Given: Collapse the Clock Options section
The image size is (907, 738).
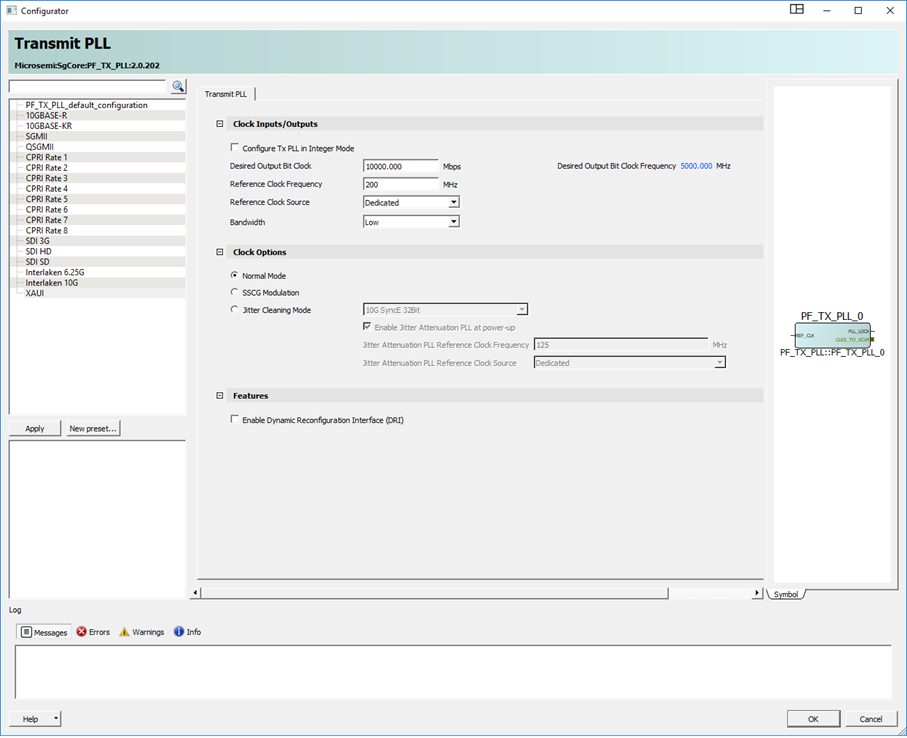Looking at the screenshot, I should pyautogui.click(x=220, y=252).
